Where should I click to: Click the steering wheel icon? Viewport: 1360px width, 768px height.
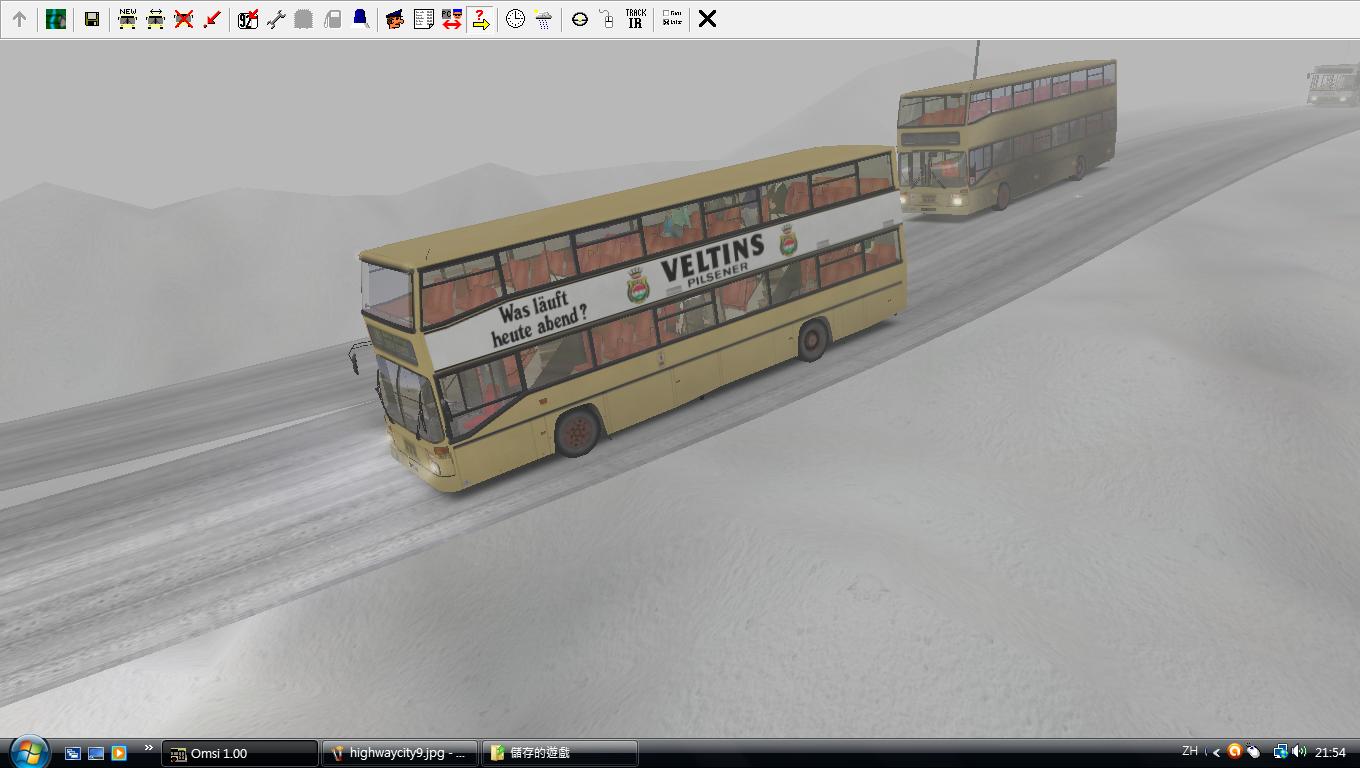coord(579,19)
